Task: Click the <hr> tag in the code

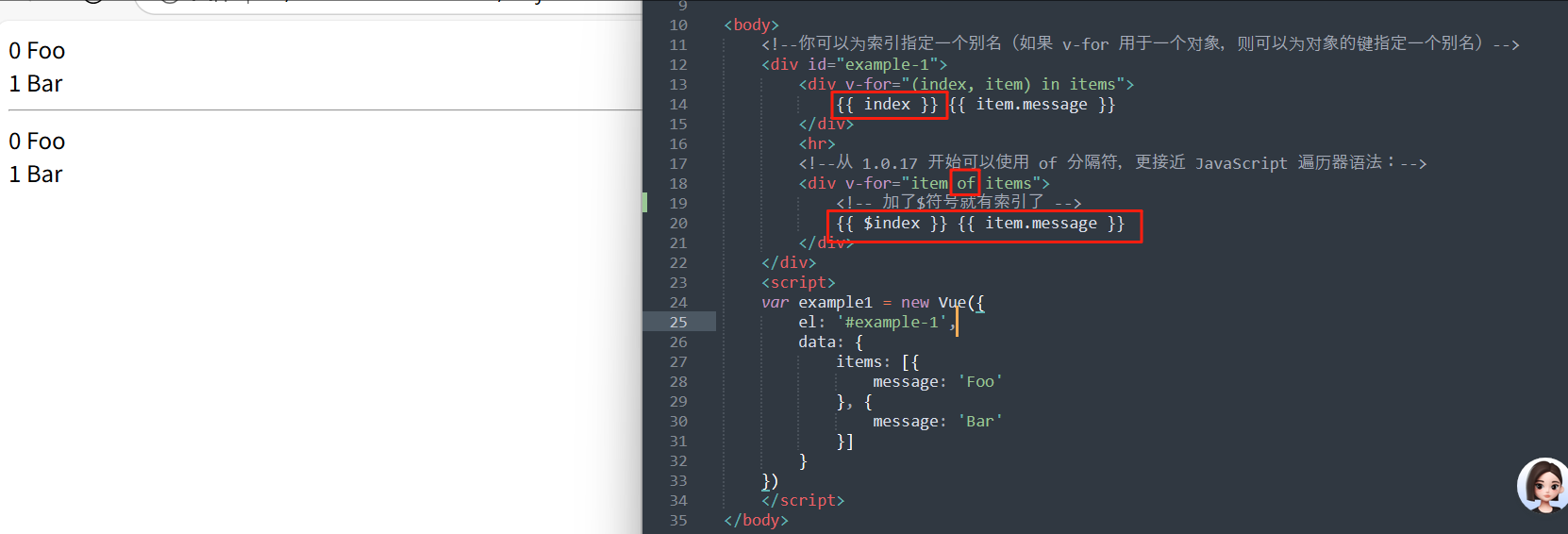Action: click(x=817, y=144)
